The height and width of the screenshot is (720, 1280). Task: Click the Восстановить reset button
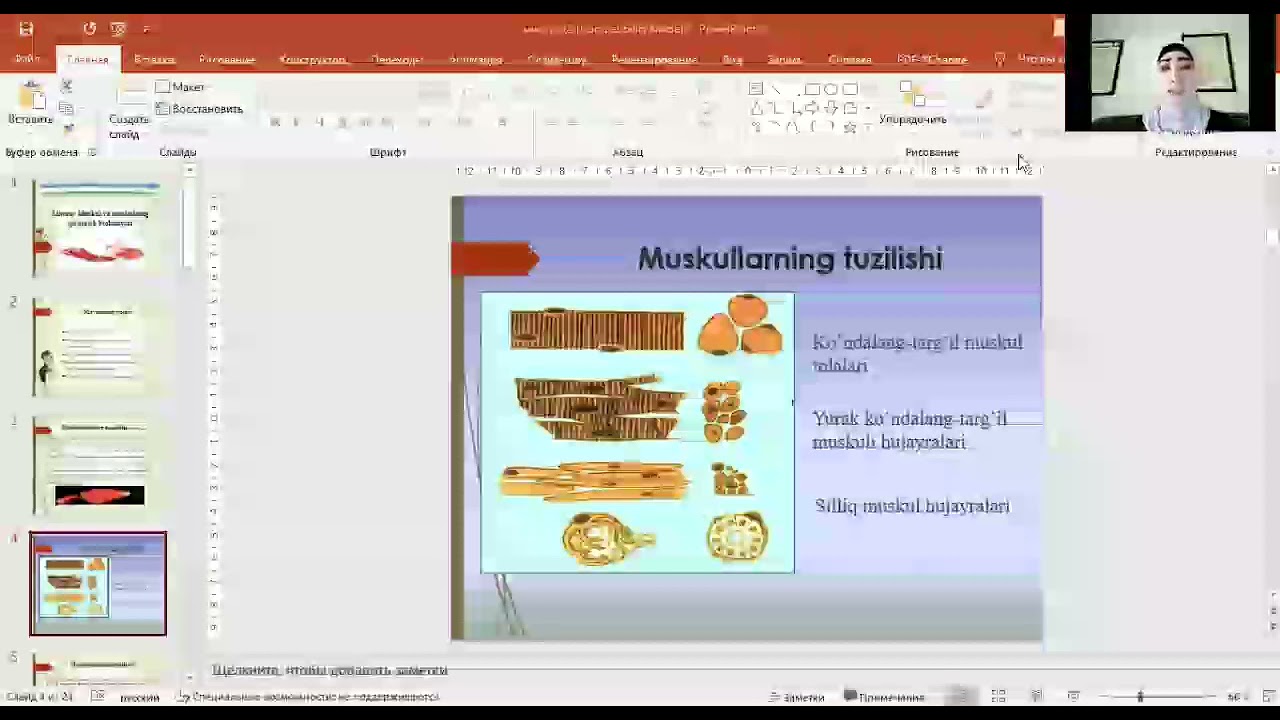point(199,108)
